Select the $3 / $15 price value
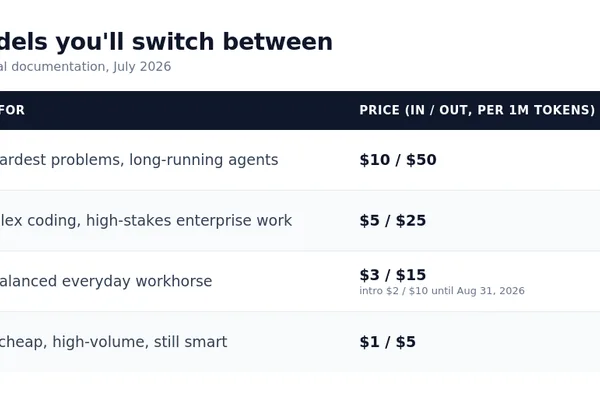The image size is (600, 400). pyautogui.click(x=393, y=275)
